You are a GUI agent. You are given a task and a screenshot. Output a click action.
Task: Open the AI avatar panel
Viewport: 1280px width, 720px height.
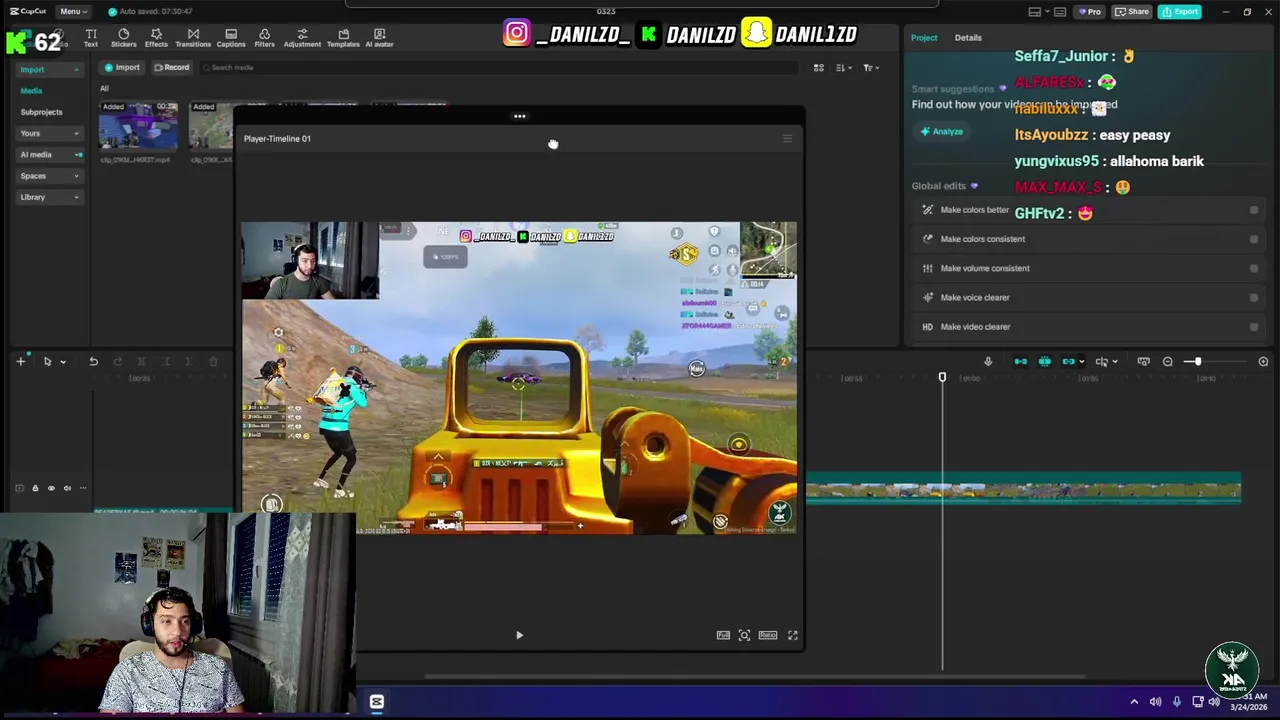point(379,38)
